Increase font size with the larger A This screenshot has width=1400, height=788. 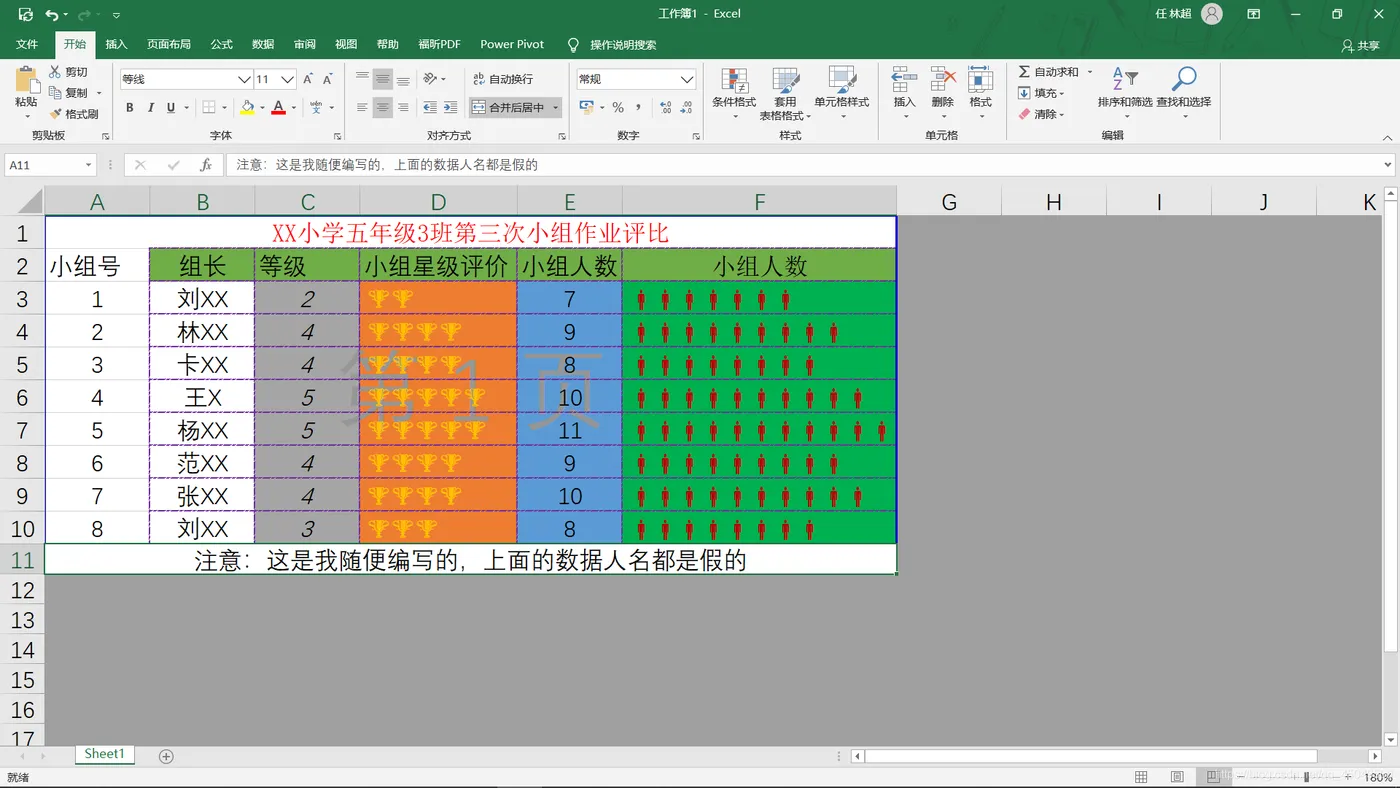pyautogui.click(x=308, y=79)
